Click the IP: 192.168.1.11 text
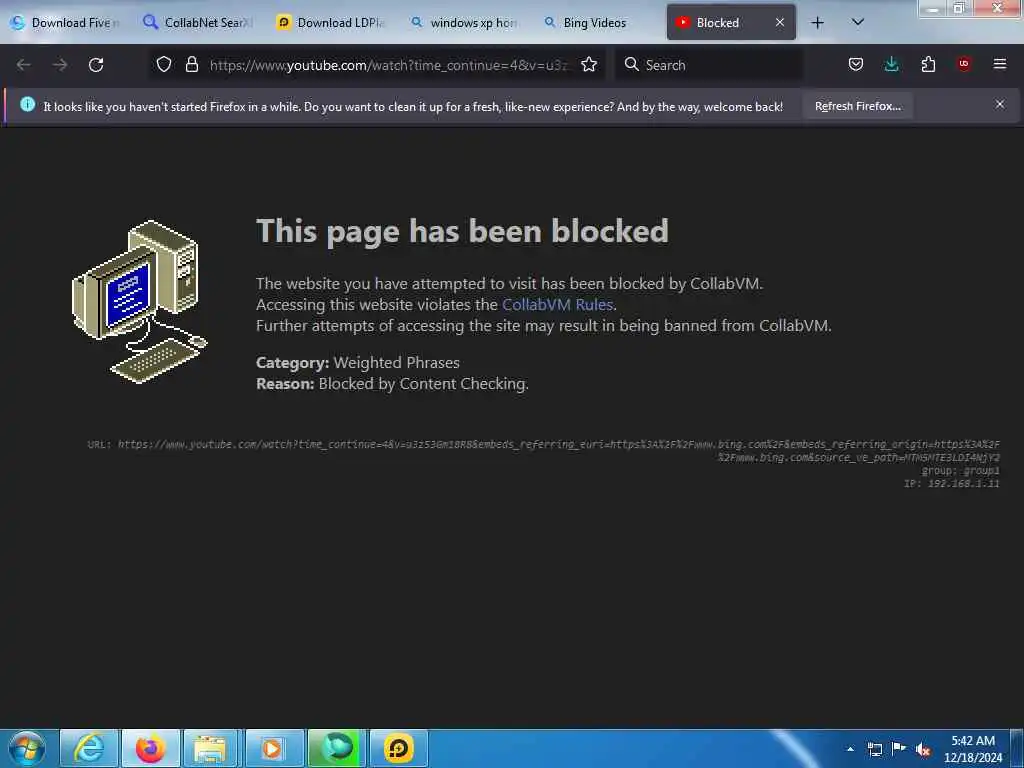This screenshot has width=1024, height=768. [x=952, y=484]
